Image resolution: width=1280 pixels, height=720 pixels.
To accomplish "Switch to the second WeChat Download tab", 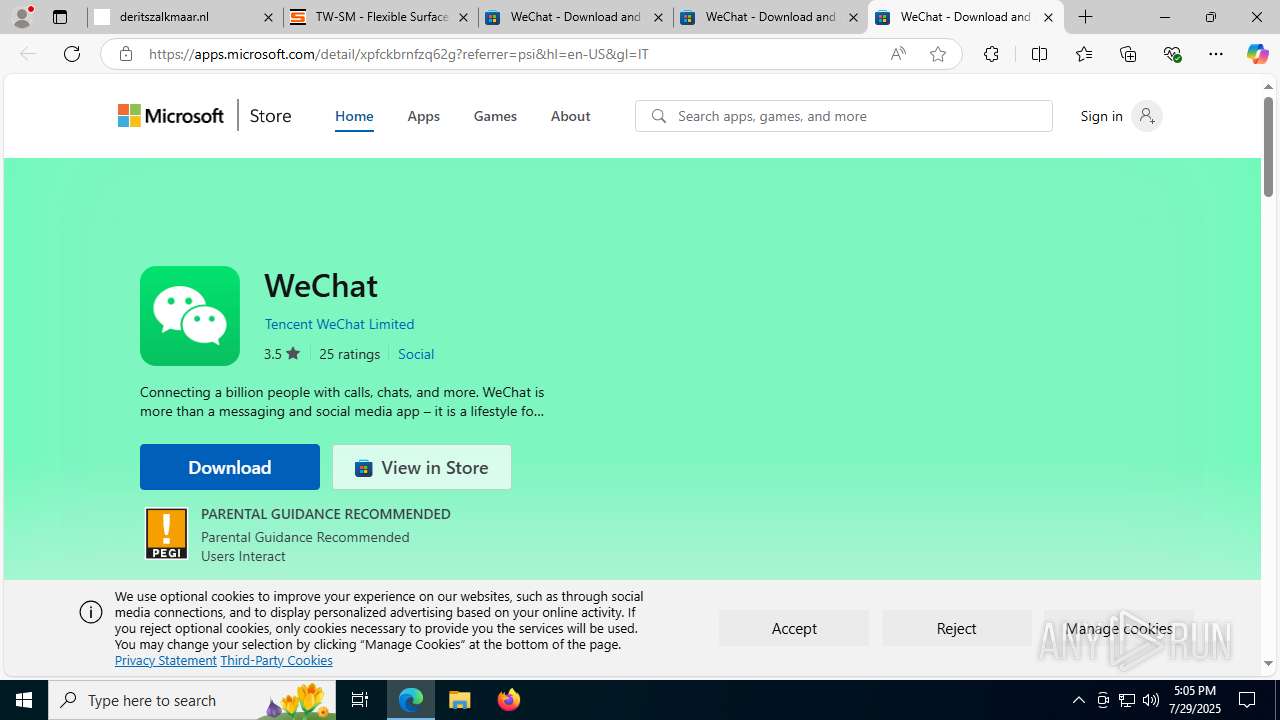I will tap(770, 17).
